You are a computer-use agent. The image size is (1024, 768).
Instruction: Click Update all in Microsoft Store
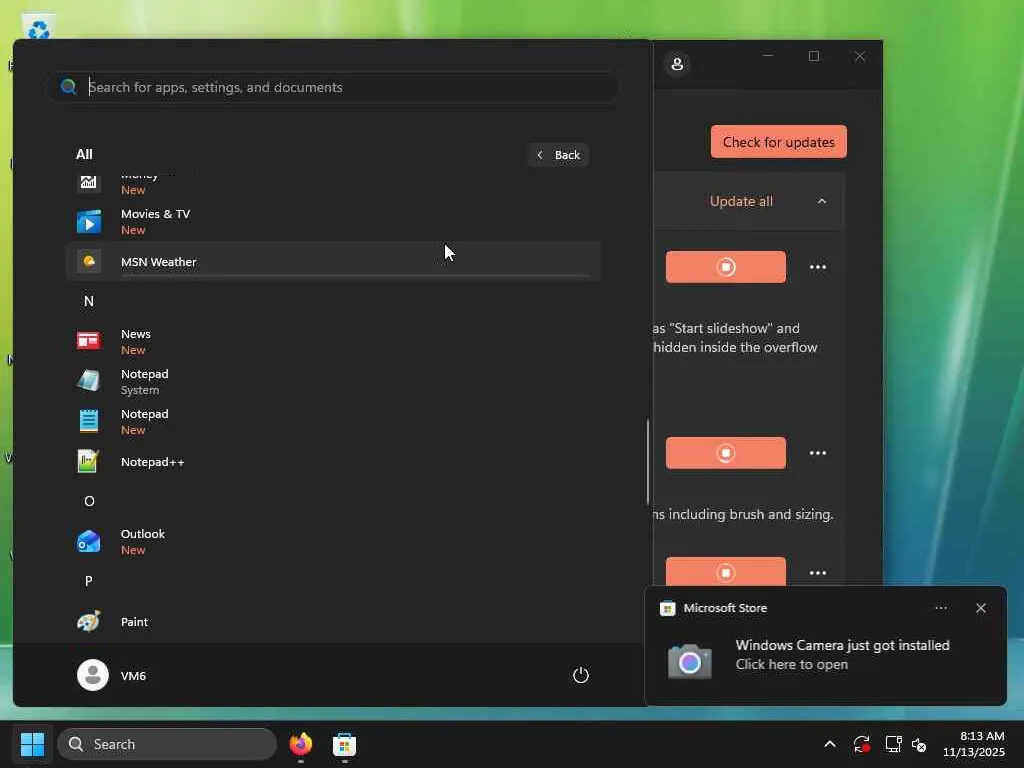pyautogui.click(x=741, y=201)
